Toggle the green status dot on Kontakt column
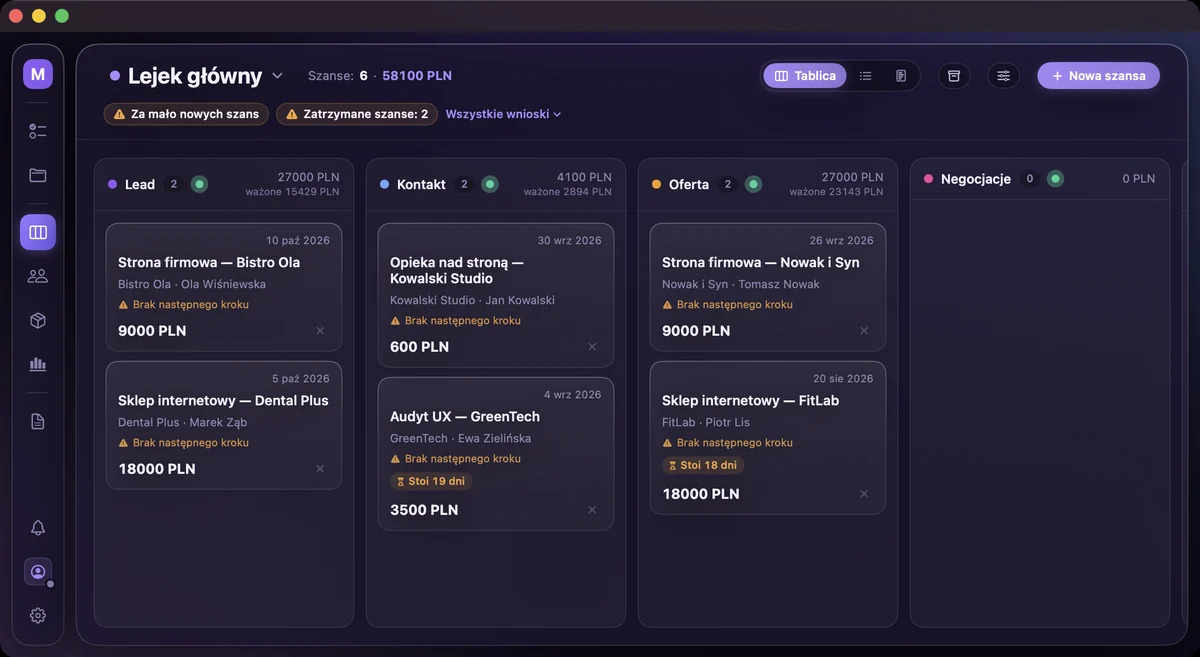 coord(489,184)
